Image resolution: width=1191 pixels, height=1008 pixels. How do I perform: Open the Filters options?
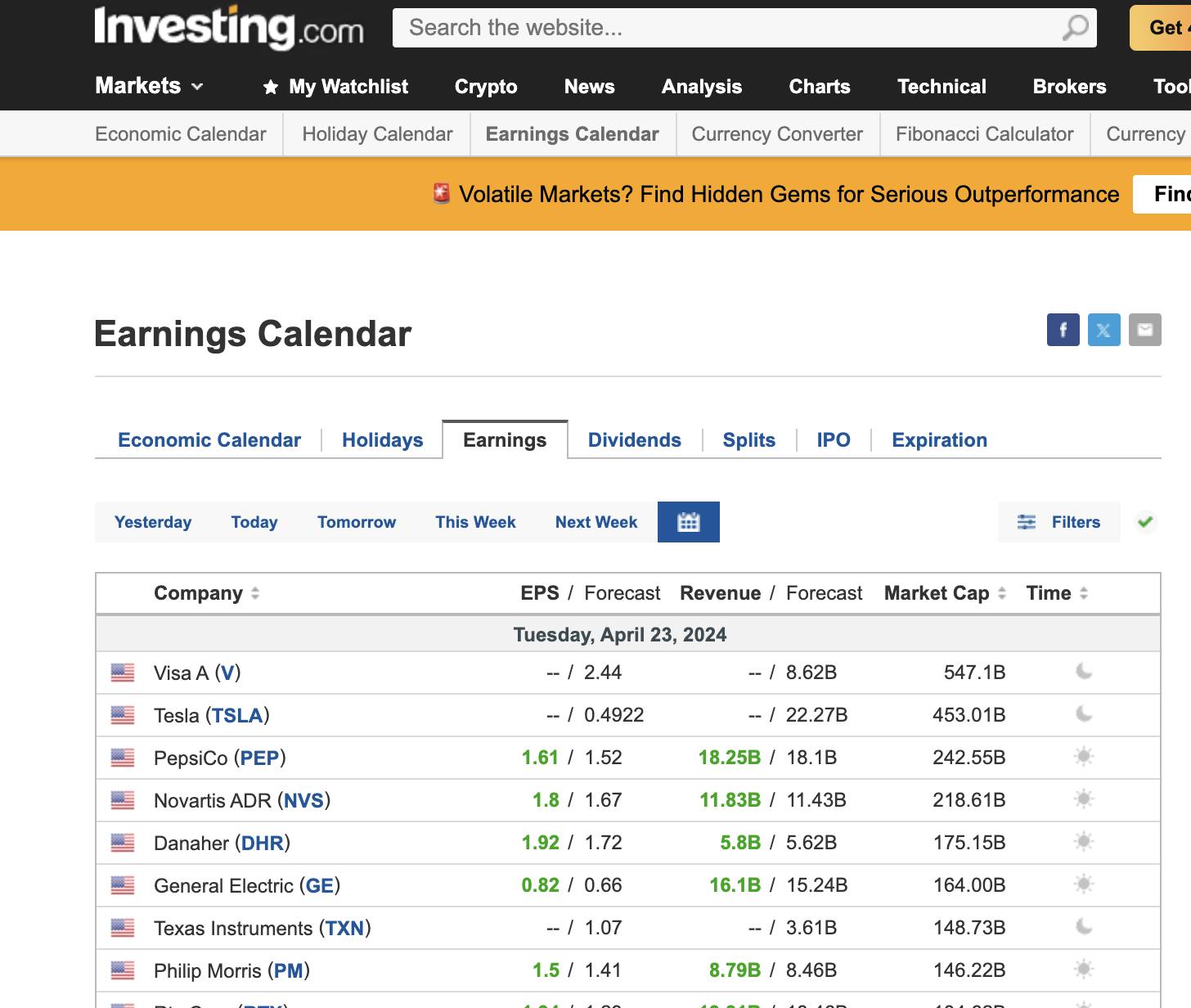coord(1058,522)
